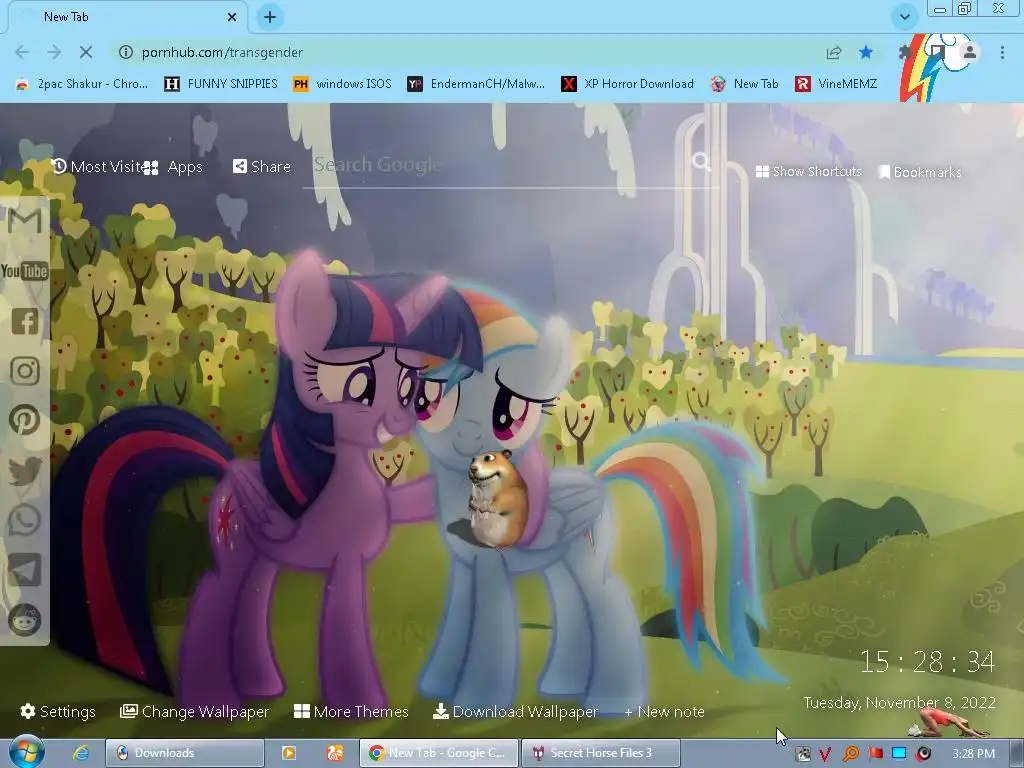Viewport: 1024px width, 768px height.
Task: Add a New note
Action: [x=664, y=712]
